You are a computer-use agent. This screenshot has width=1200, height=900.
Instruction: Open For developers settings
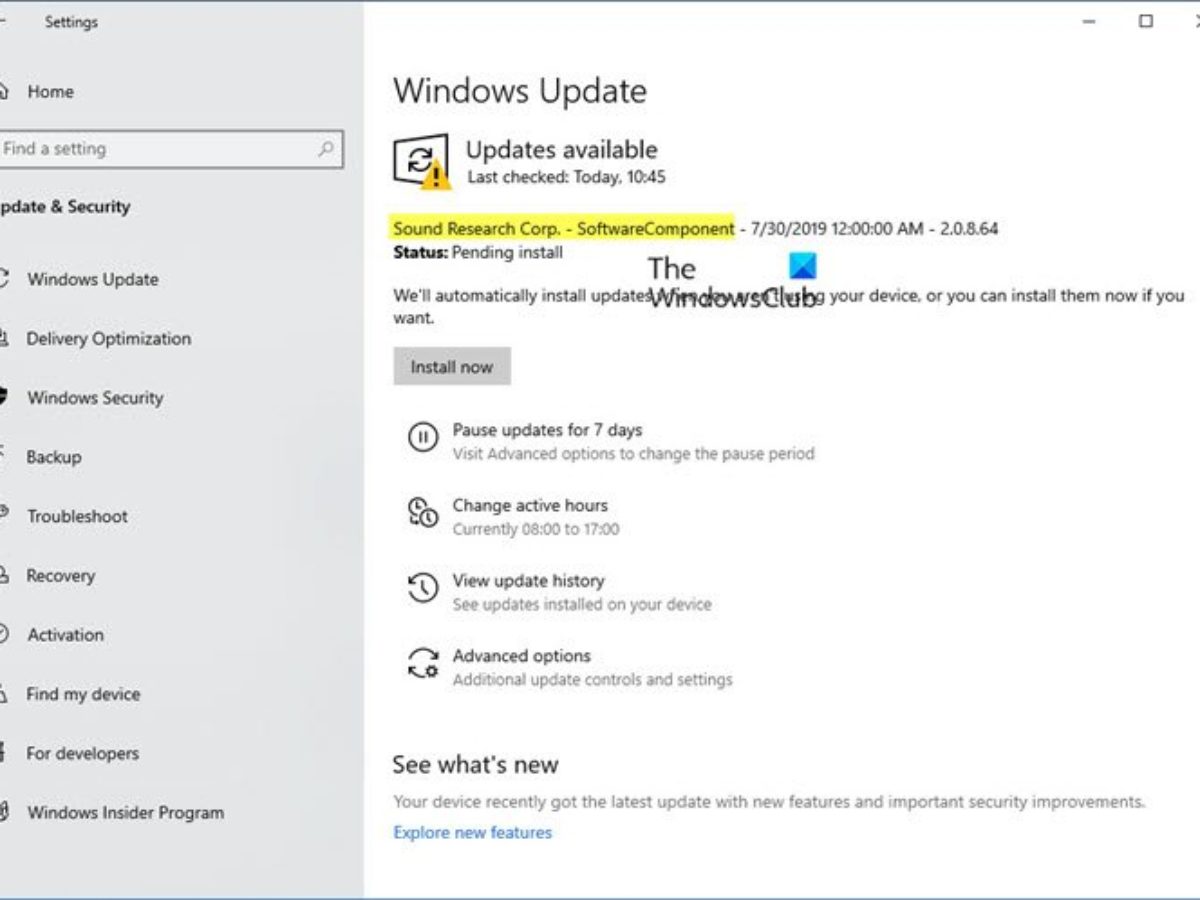[x=82, y=753]
